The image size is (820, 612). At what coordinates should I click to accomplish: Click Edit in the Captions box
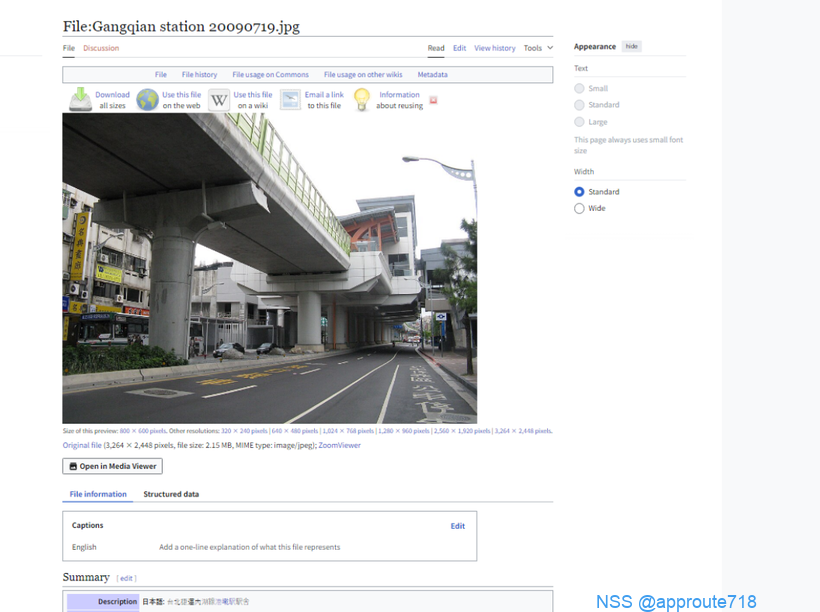coord(458,526)
